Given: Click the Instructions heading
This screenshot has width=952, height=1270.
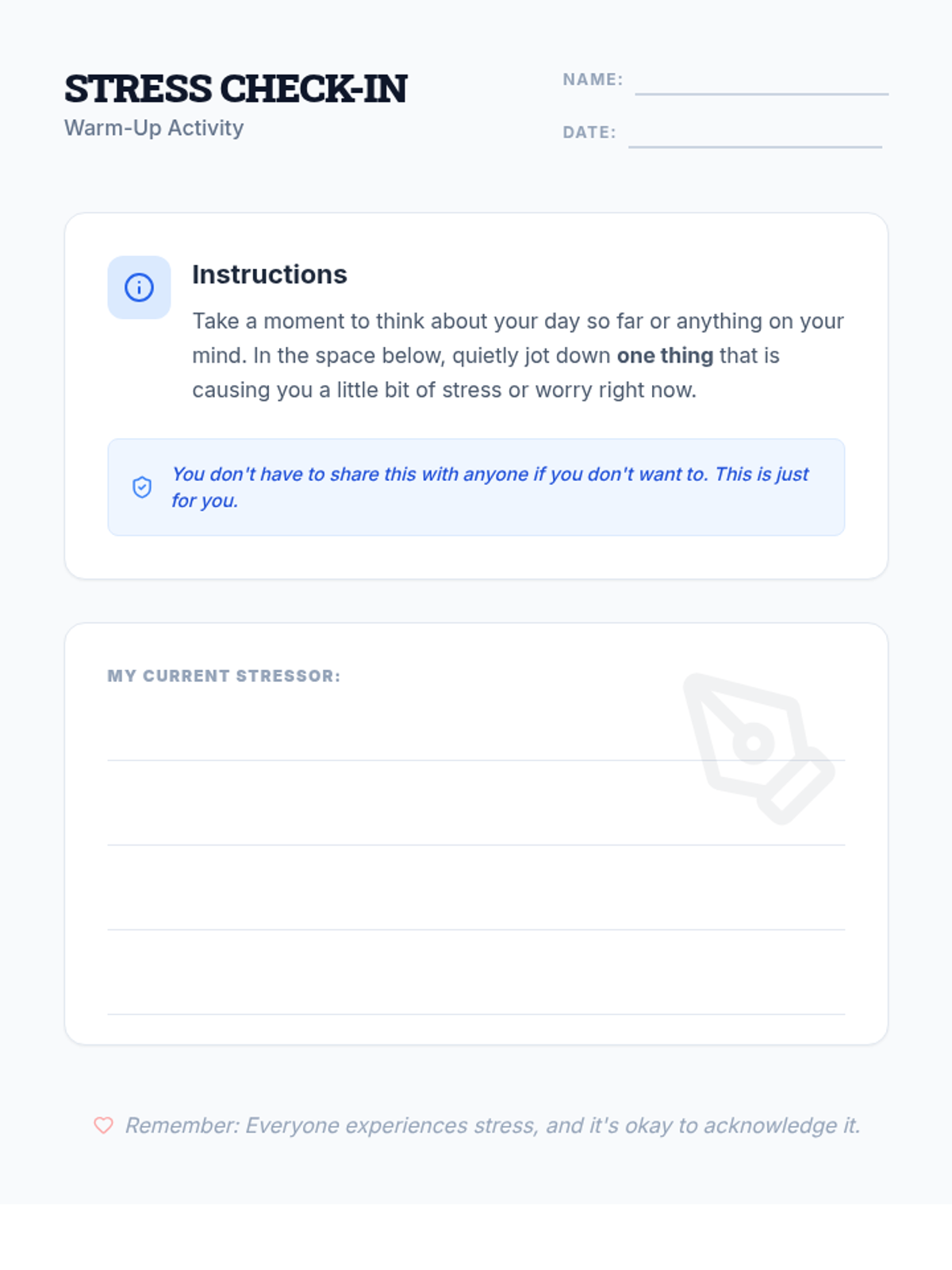Looking at the screenshot, I should 270,275.
